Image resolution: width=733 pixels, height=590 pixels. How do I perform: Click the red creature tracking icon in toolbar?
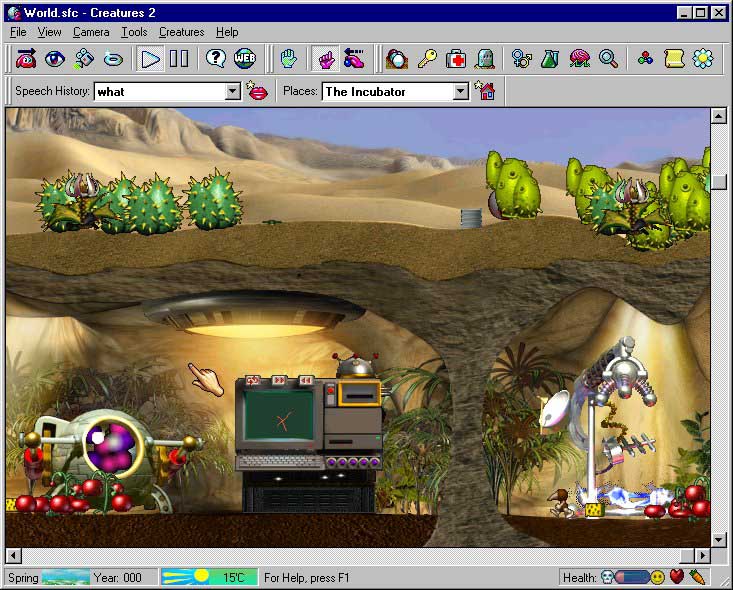point(26,59)
